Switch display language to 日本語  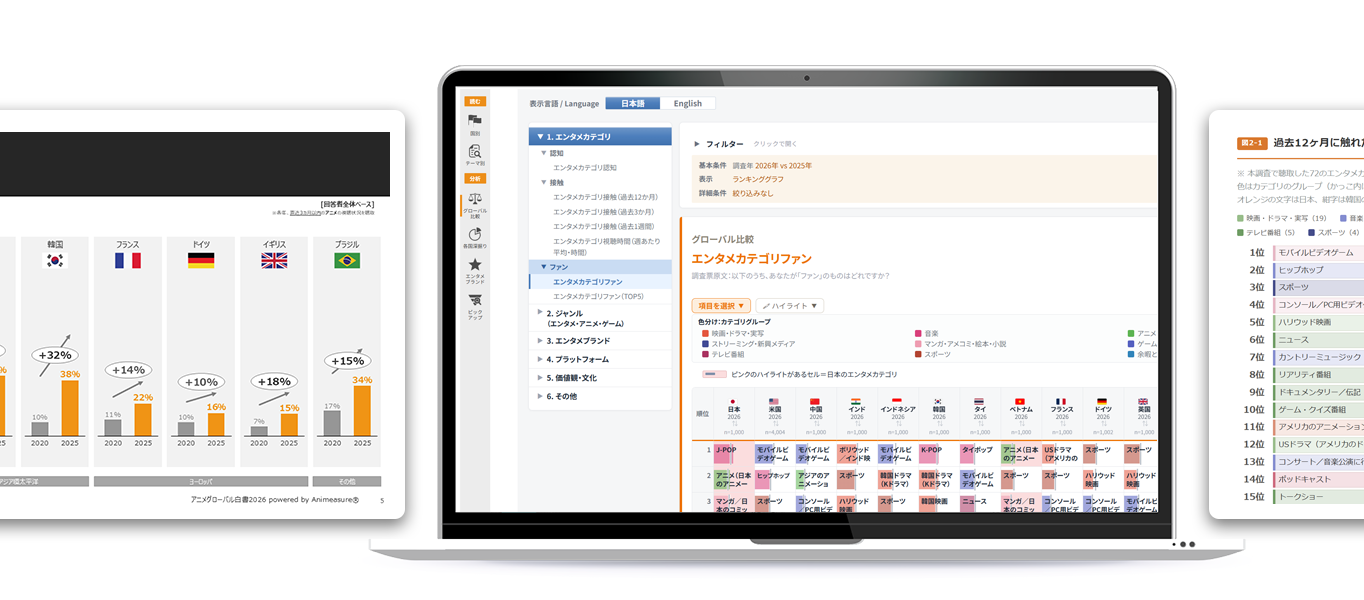point(633,103)
